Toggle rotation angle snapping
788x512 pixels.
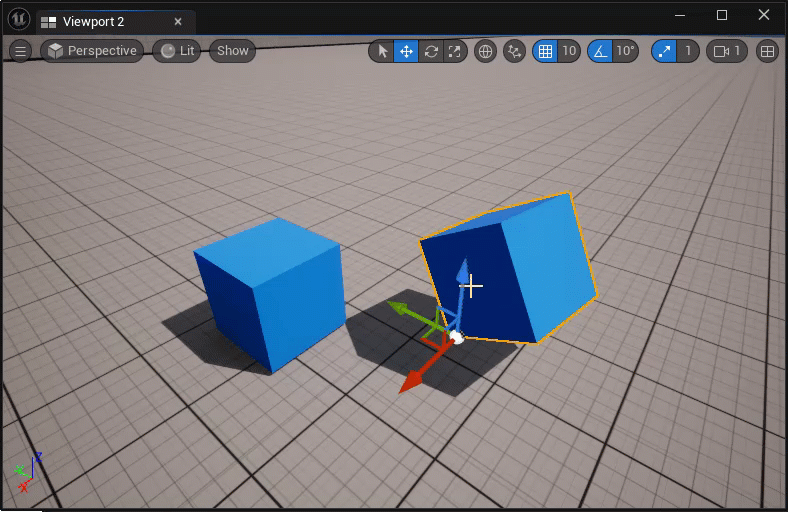[x=600, y=51]
